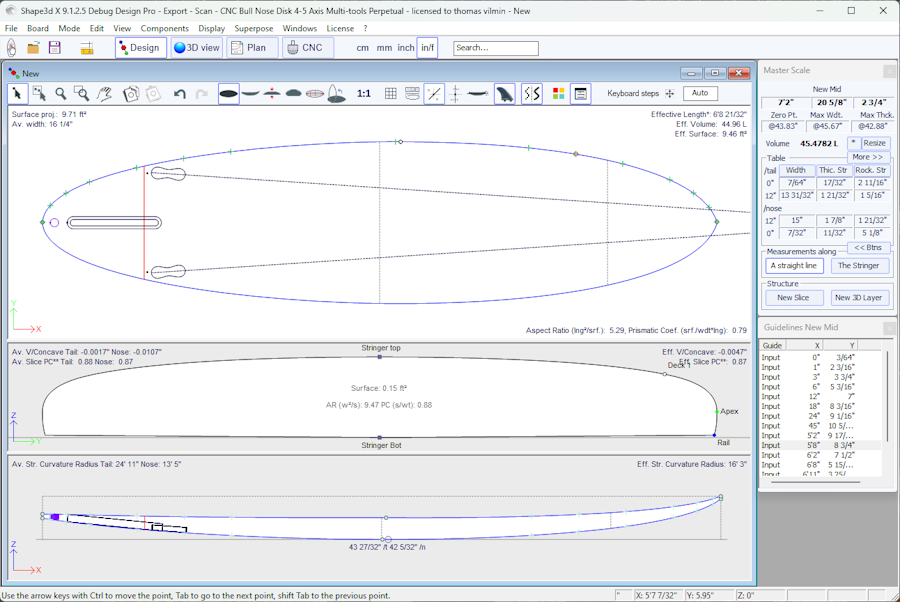900x602 pixels.
Task: Select the pointer arrow tool
Action: coord(17,93)
